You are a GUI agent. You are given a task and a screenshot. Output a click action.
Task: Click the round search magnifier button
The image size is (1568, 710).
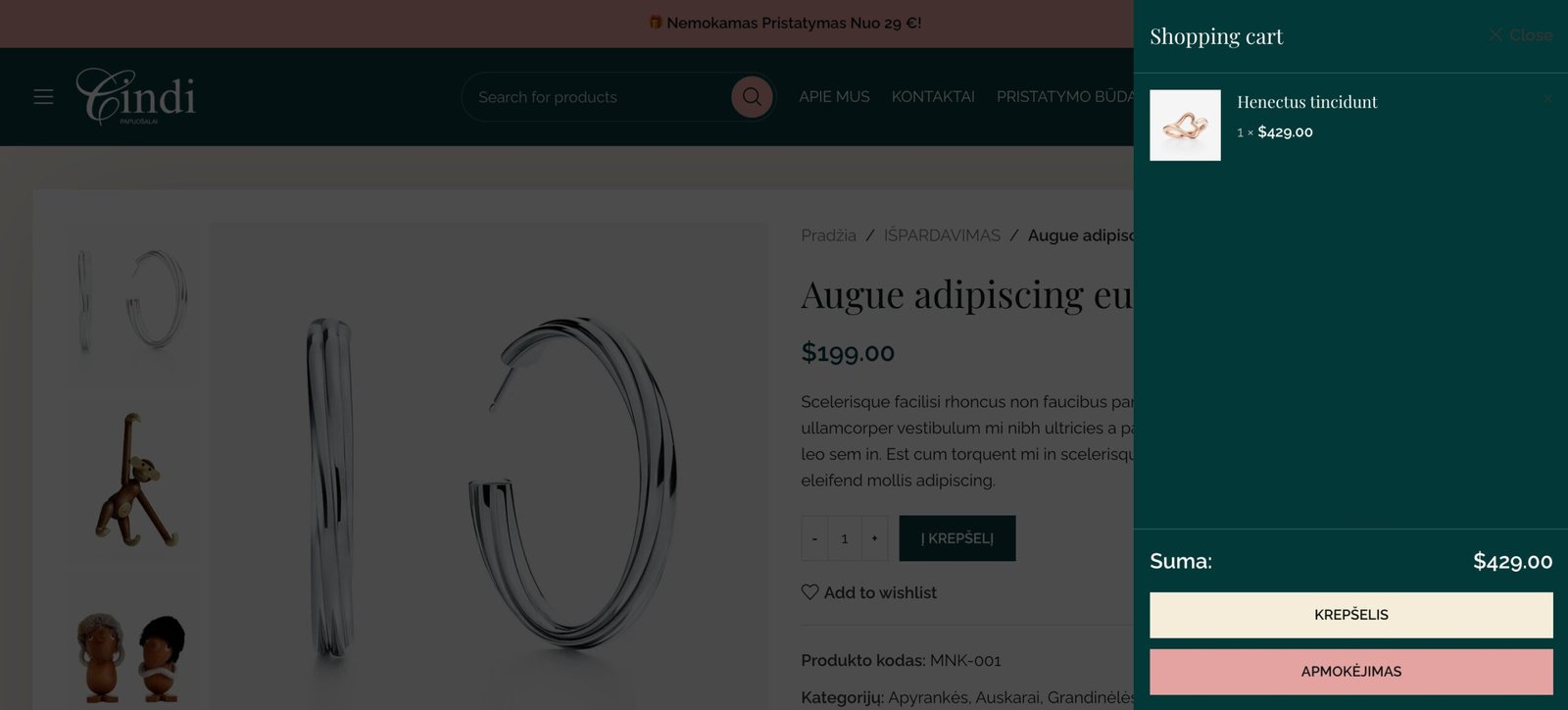click(x=752, y=97)
